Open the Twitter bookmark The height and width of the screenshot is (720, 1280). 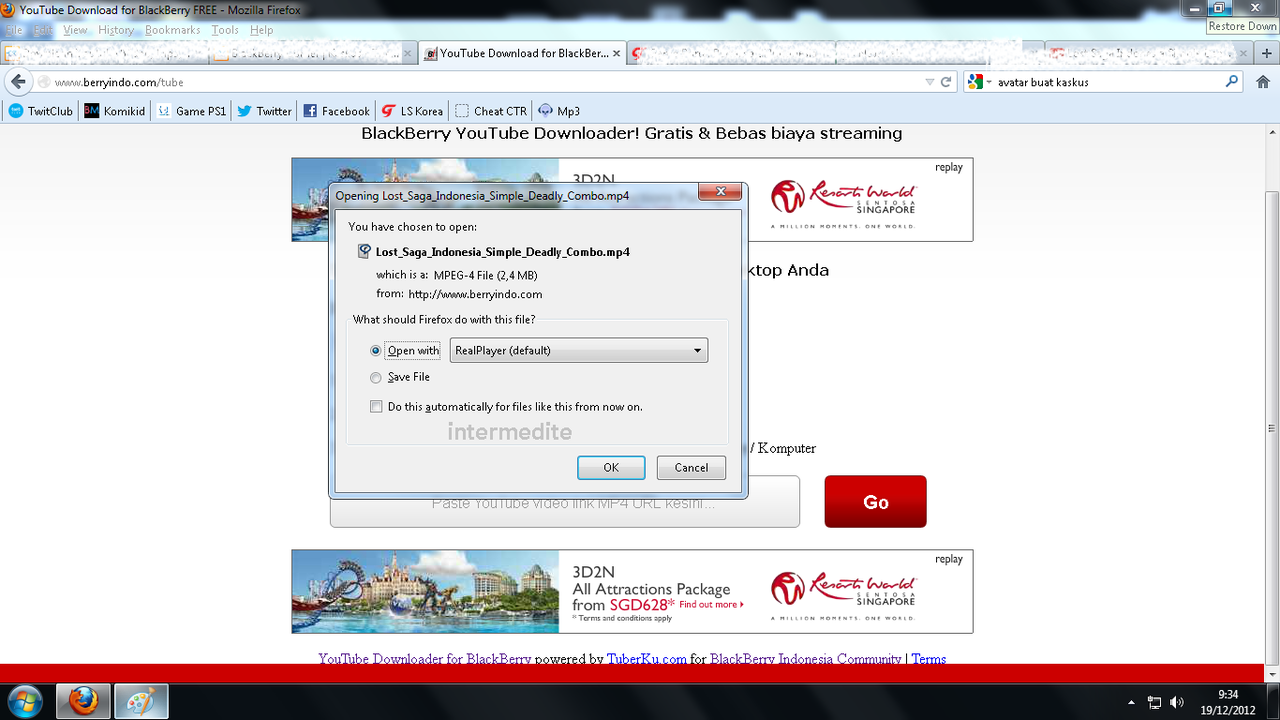264,111
